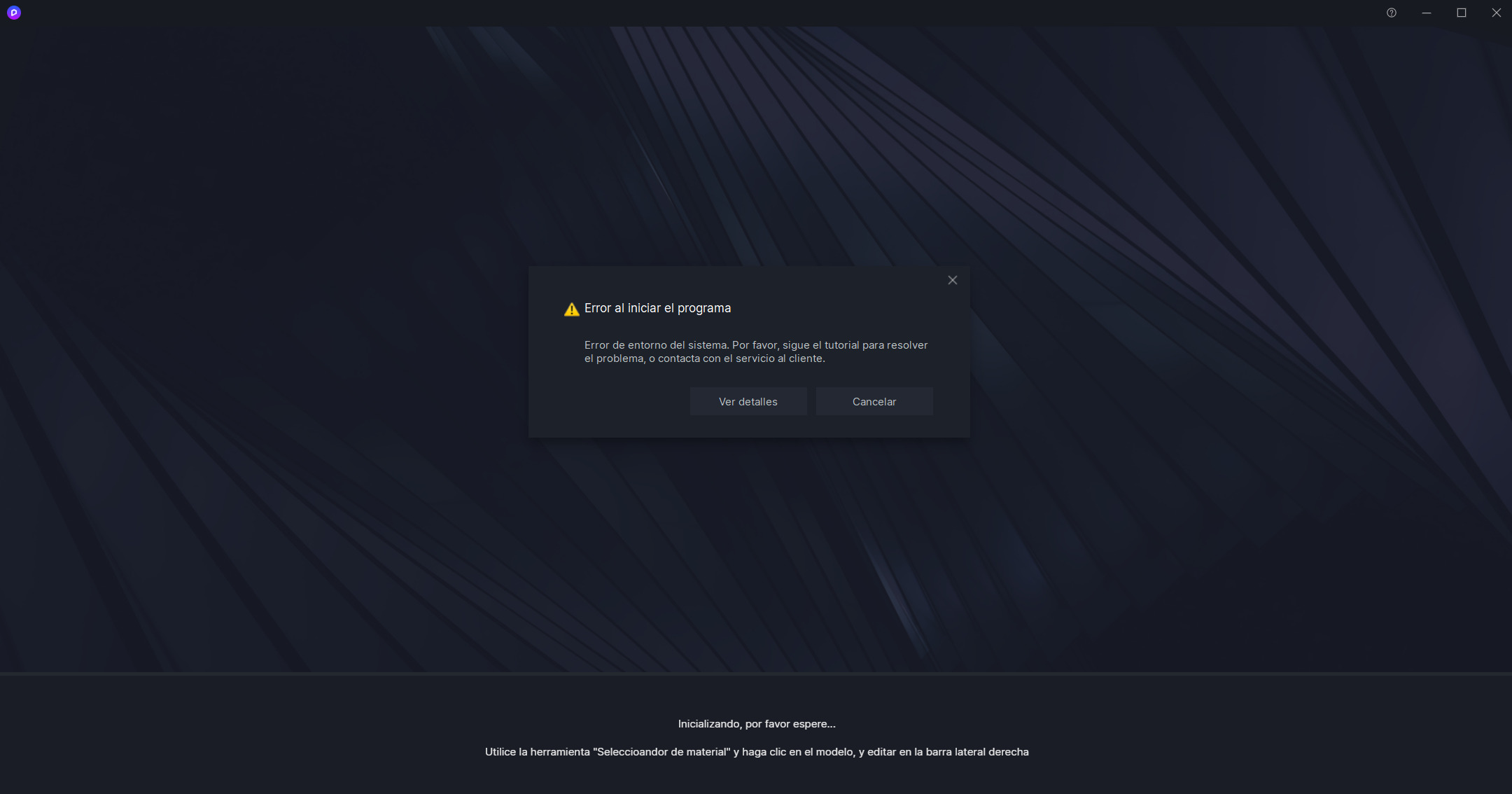Viewport: 1512px width, 794px height.
Task: Open help via question mark icon
Action: (x=1392, y=13)
